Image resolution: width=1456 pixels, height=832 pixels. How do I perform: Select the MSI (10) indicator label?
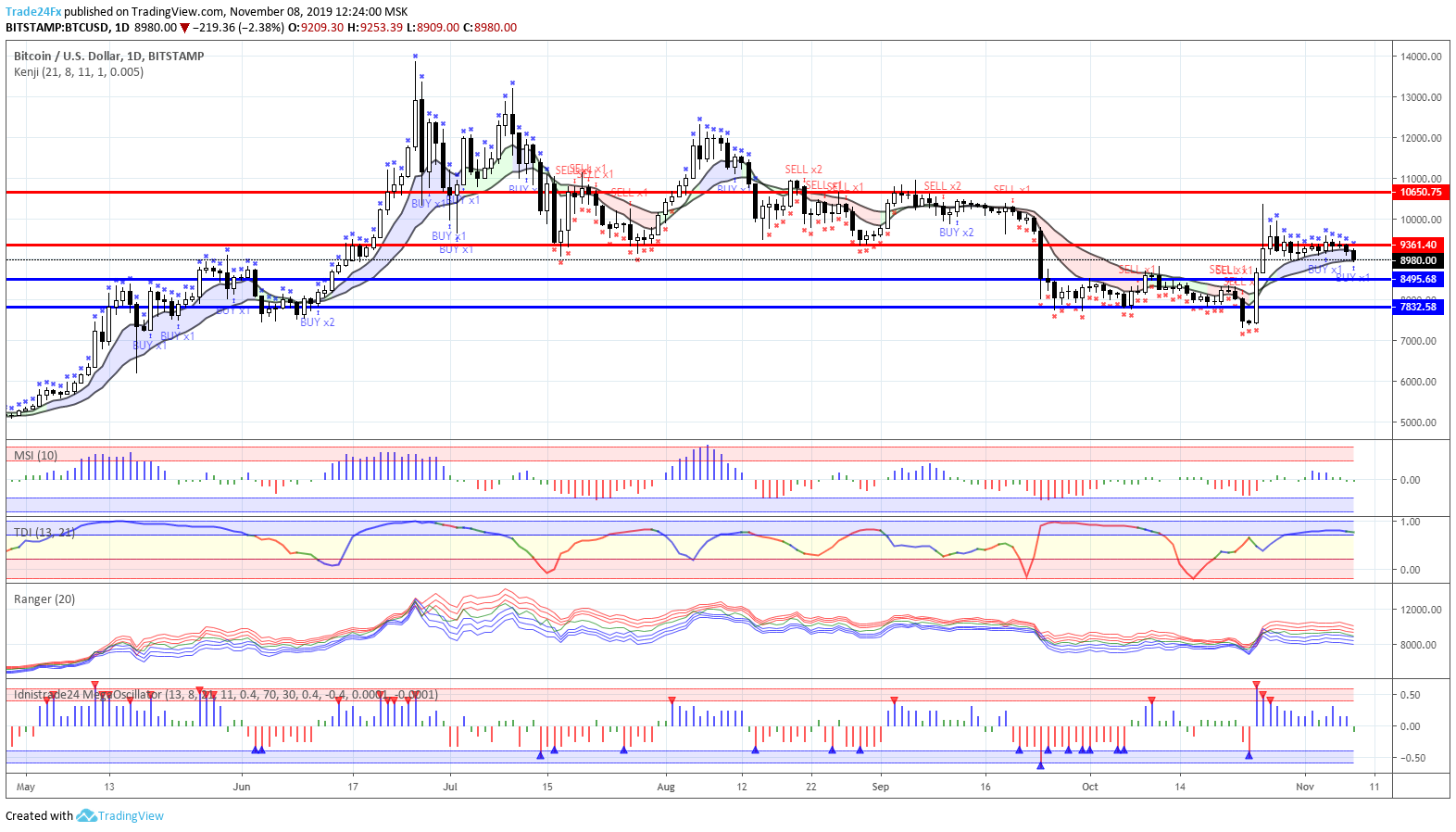tap(35, 455)
